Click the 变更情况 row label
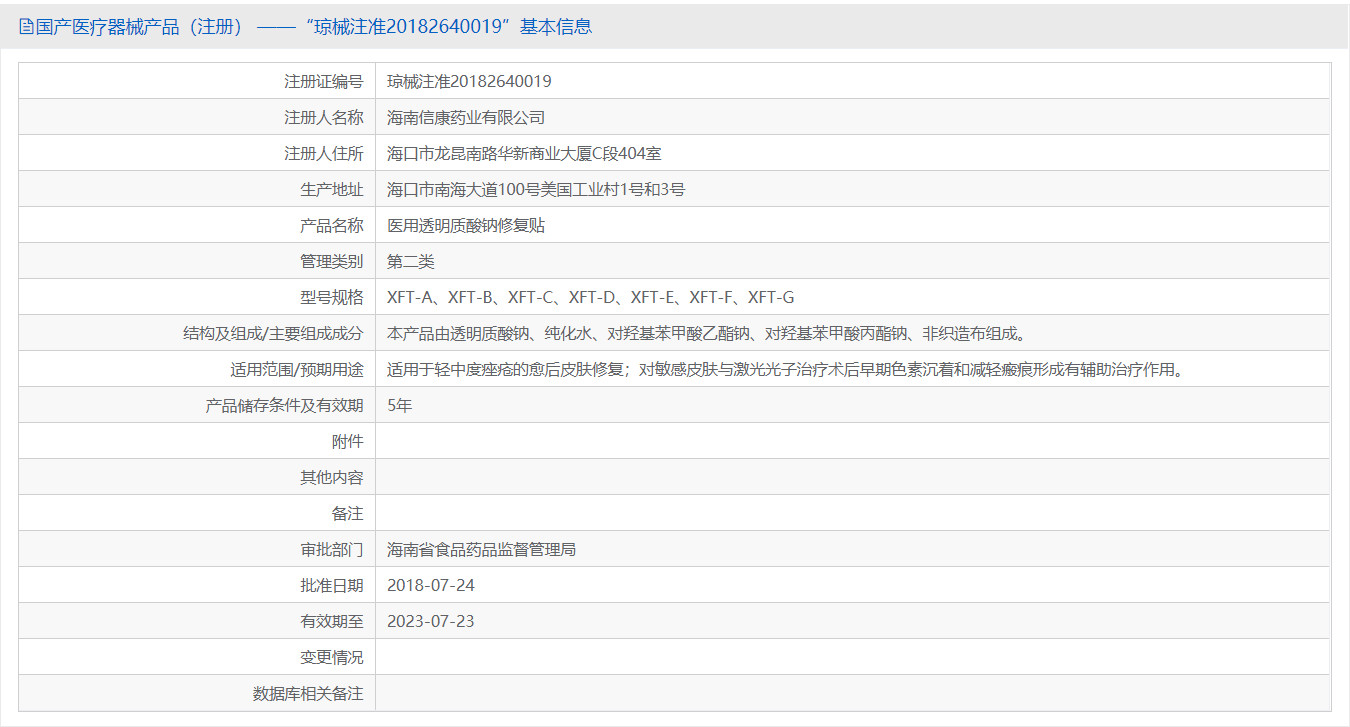Viewport: 1350px width, 727px height. pyautogui.click(x=332, y=657)
